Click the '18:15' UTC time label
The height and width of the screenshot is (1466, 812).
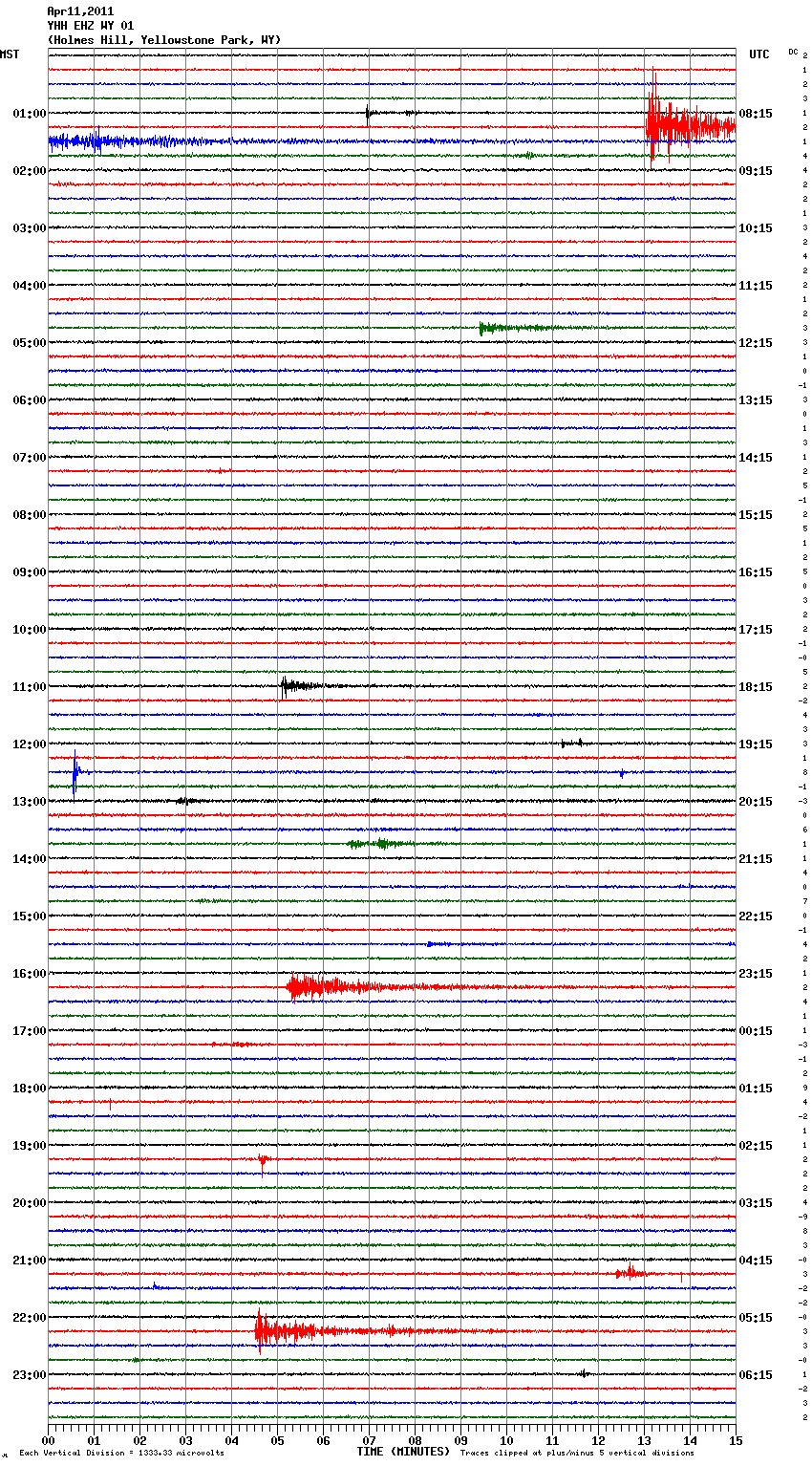point(756,687)
